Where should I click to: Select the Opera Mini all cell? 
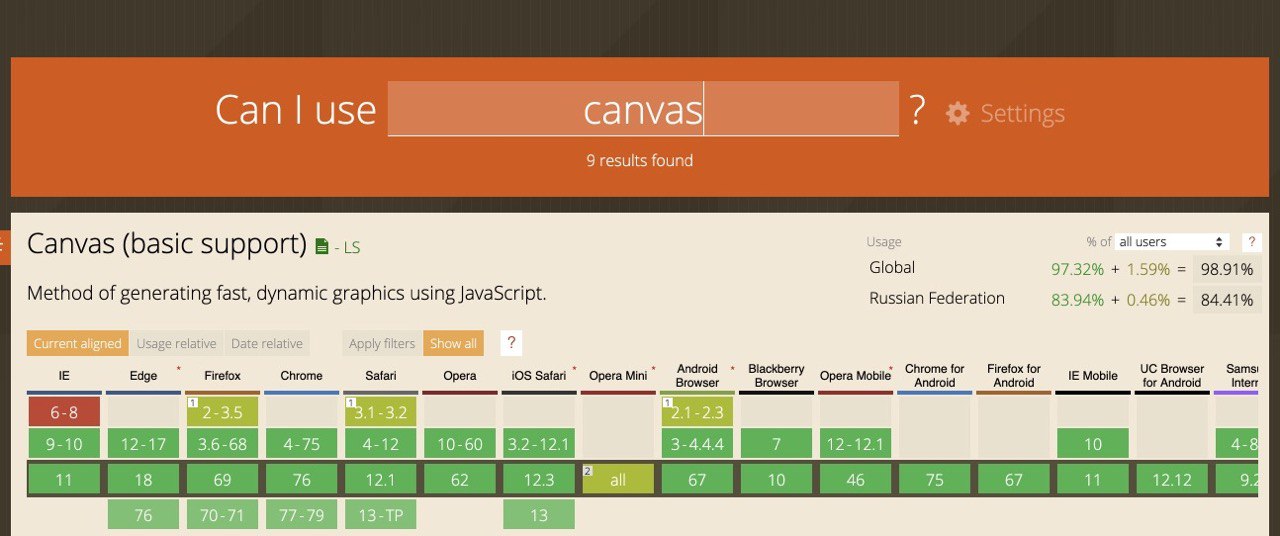pos(618,480)
